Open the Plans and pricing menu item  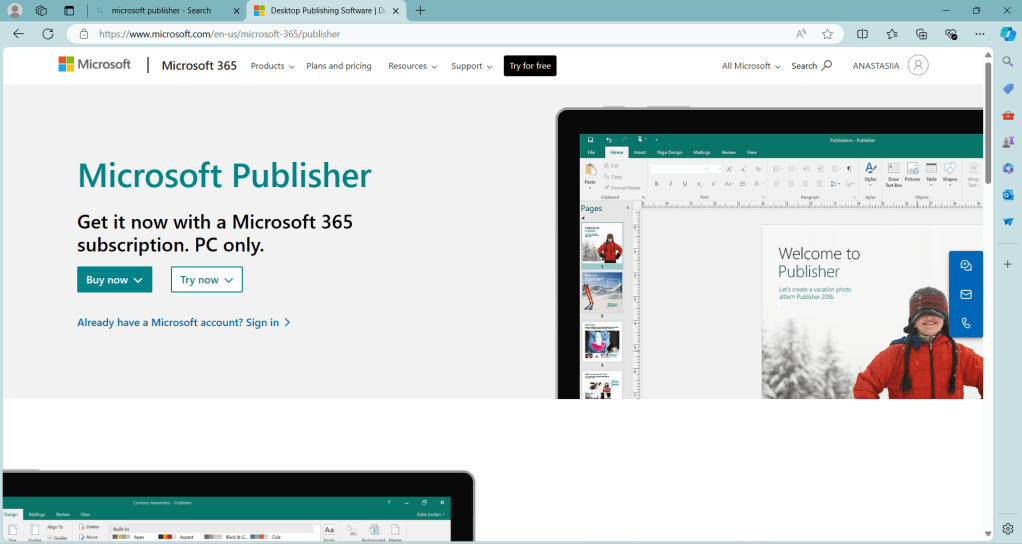[x=339, y=66]
